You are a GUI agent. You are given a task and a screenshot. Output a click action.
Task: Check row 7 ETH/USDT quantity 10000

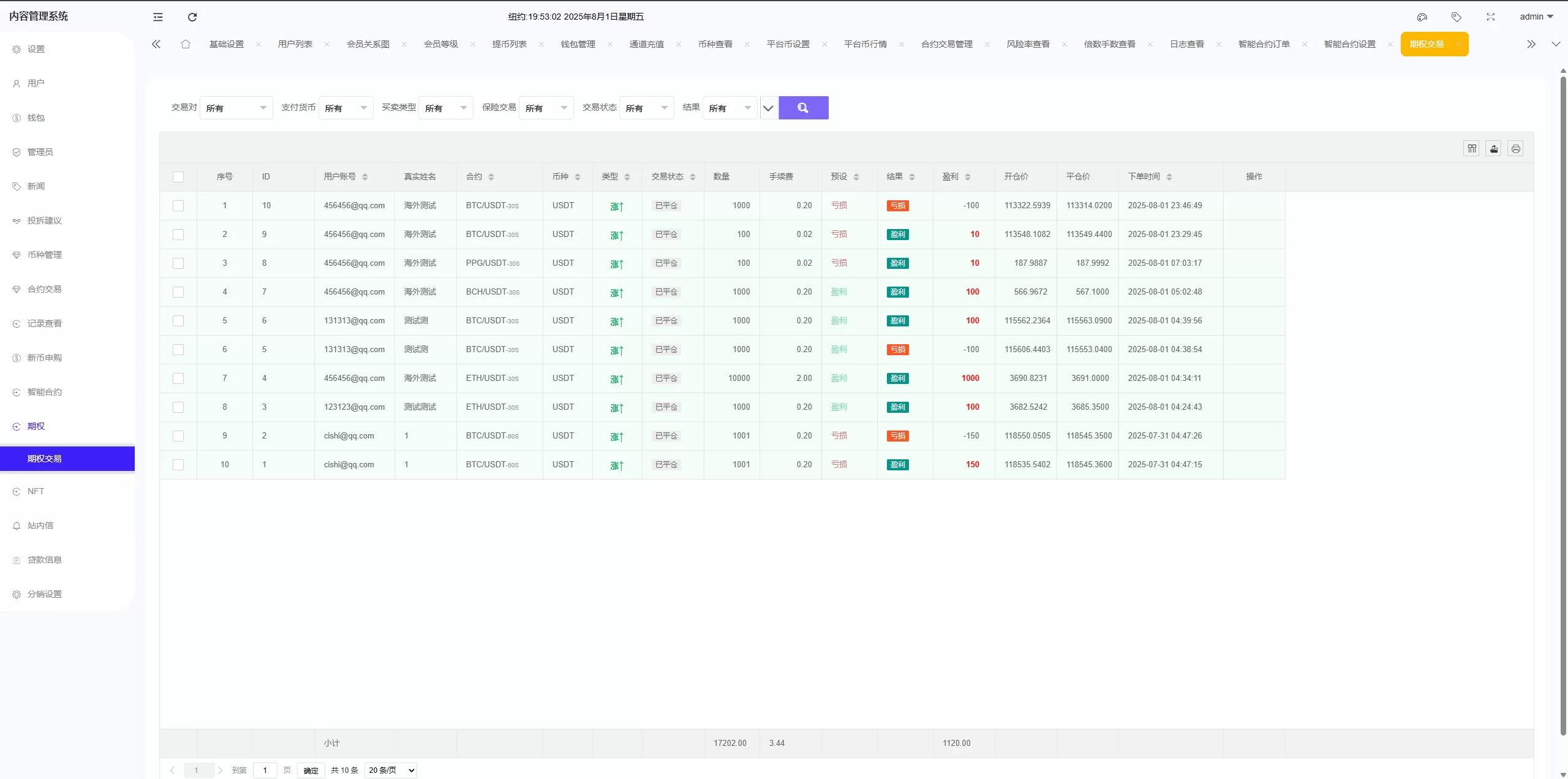pos(178,378)
